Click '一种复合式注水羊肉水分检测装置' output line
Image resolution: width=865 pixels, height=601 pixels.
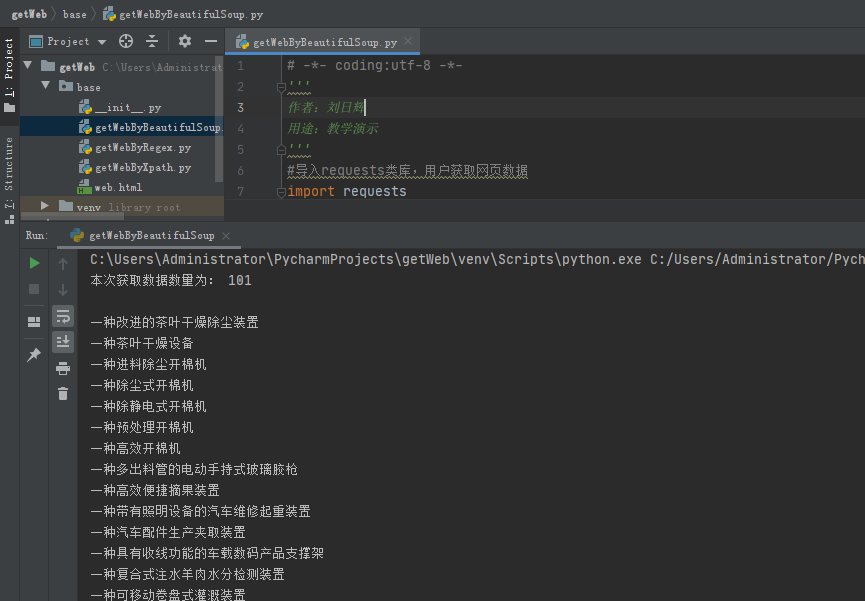(x=188, y=574)
